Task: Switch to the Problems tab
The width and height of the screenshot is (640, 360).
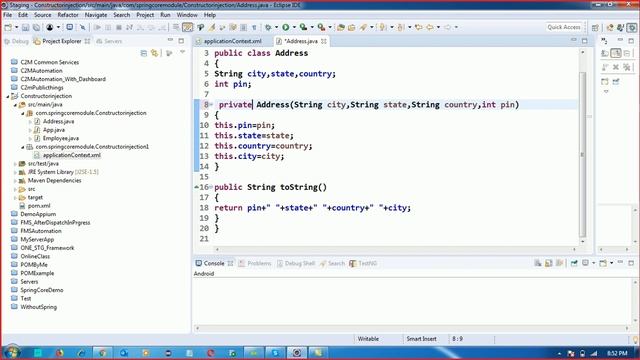Action: pyautogui.click(x=255, y=263)
